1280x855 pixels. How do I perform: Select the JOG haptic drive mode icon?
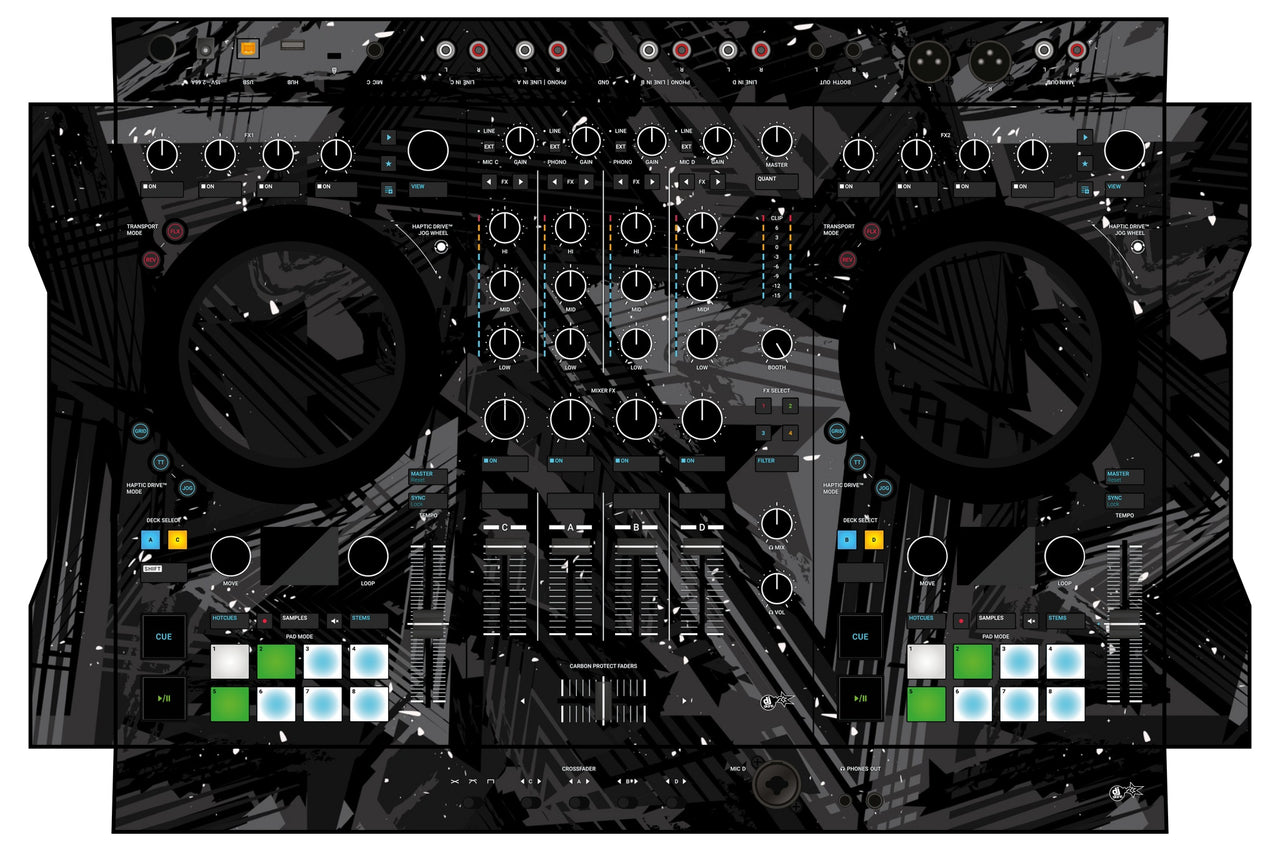186,488
